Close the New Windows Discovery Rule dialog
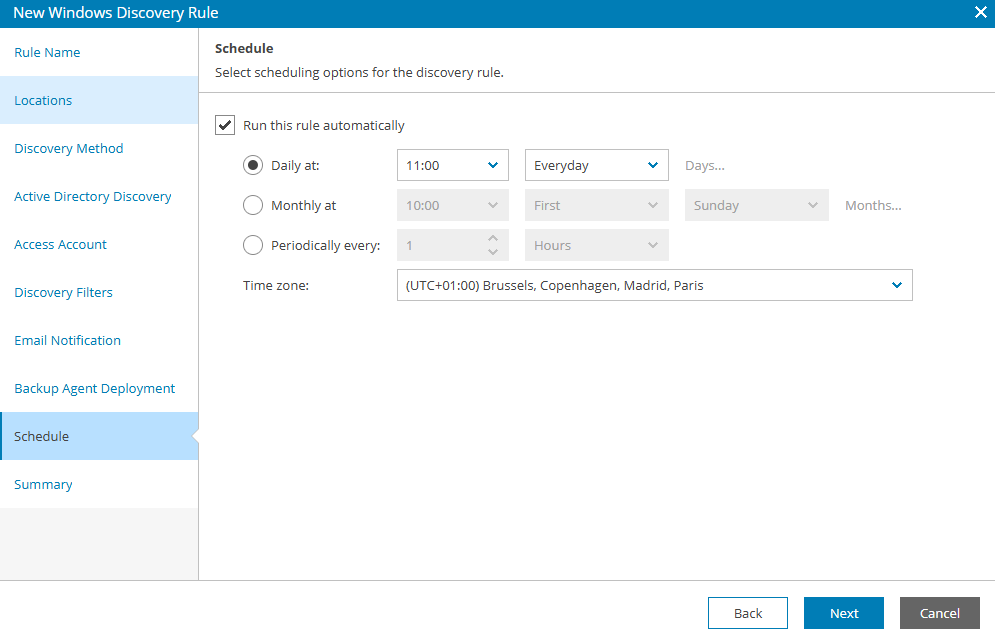This screenshot has height=641, width=995. point(980,13)
